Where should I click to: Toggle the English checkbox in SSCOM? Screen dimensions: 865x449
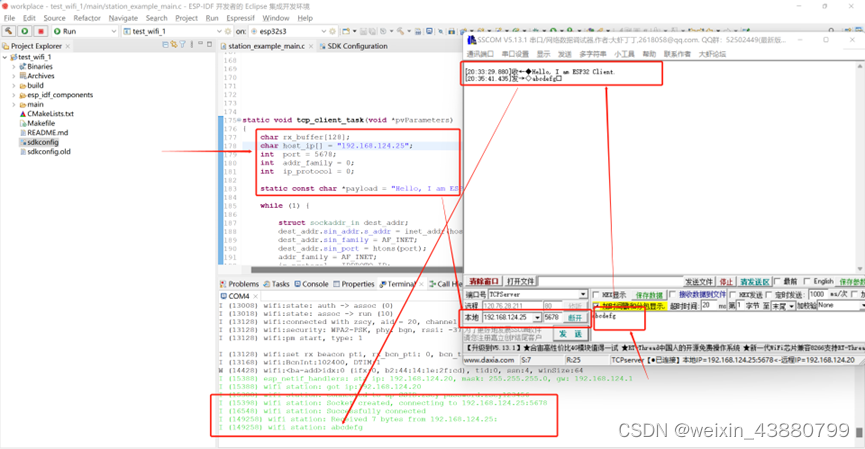(807, 281)
